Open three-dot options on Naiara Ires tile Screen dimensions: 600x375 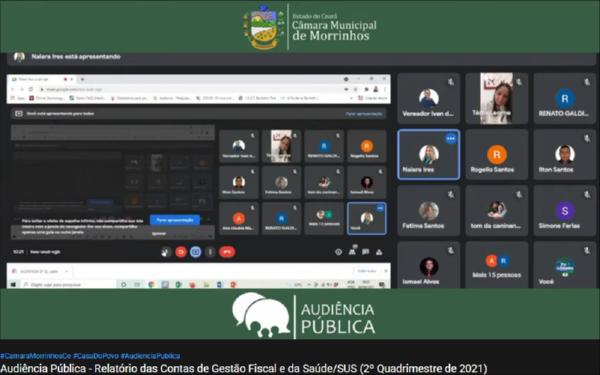click(x=451, y=138)
